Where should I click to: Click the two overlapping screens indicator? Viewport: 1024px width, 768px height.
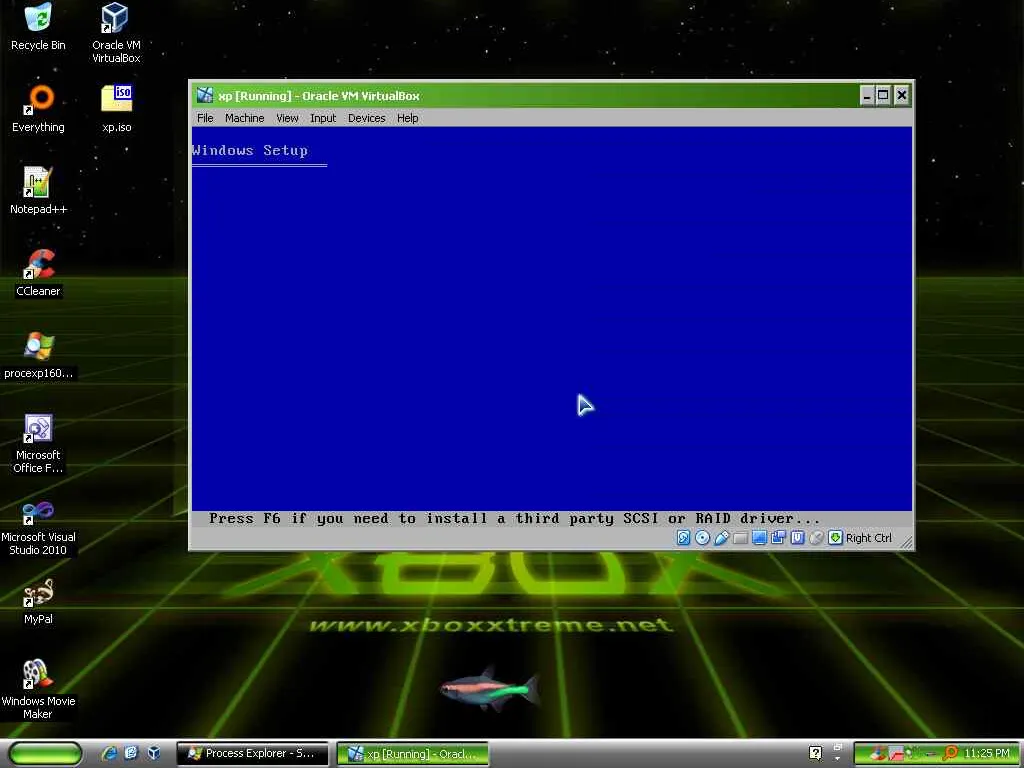[x=778, y=537]
